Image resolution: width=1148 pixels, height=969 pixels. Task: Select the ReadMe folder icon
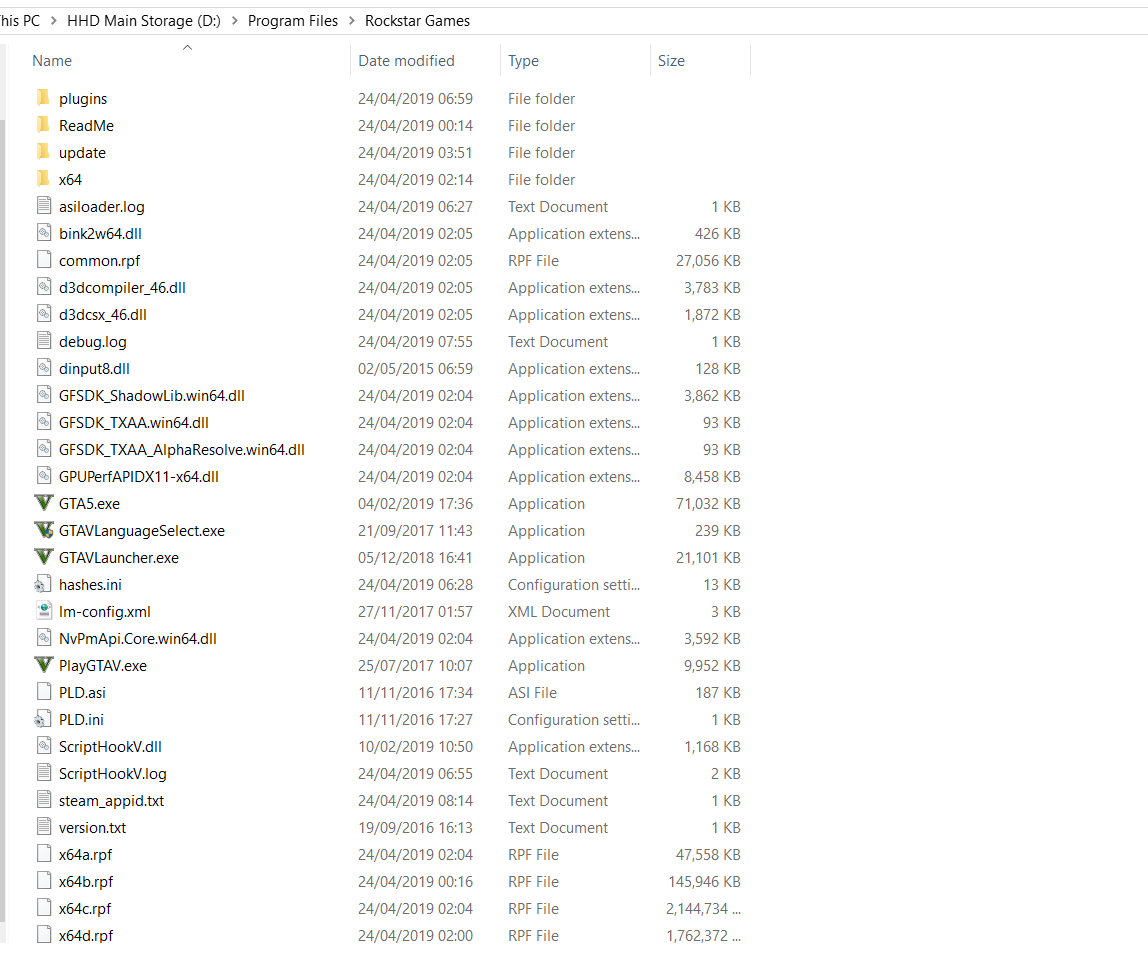point(44,125)
